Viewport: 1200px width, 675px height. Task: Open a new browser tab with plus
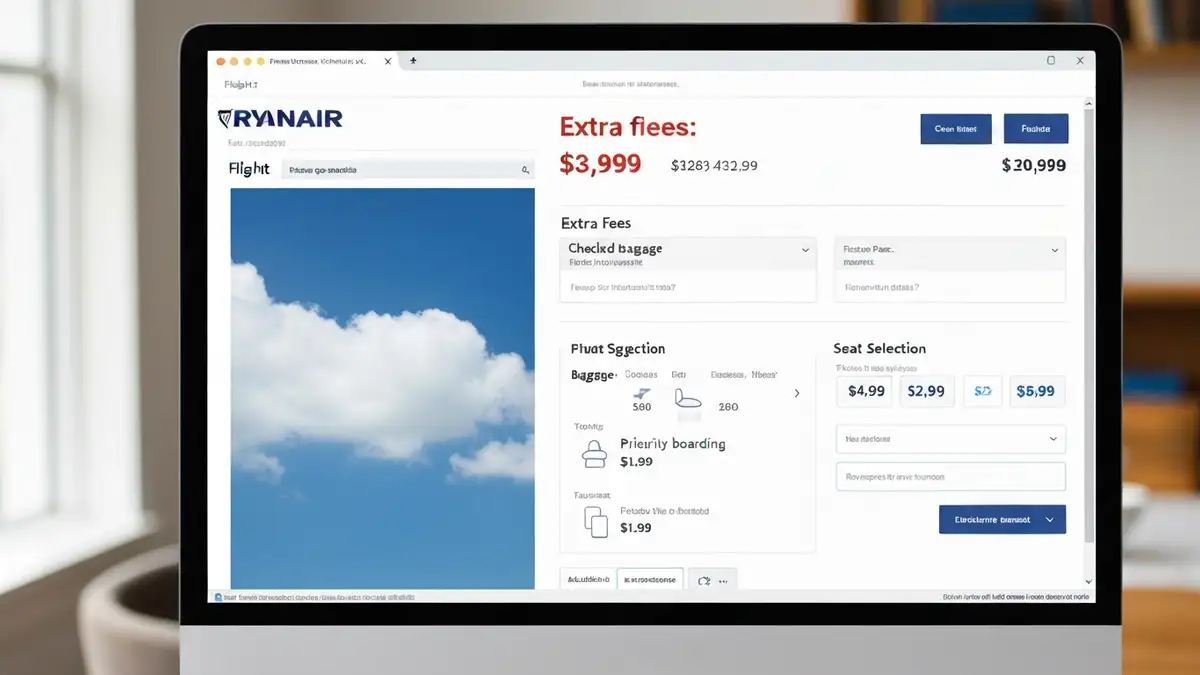tap(413, 60)
